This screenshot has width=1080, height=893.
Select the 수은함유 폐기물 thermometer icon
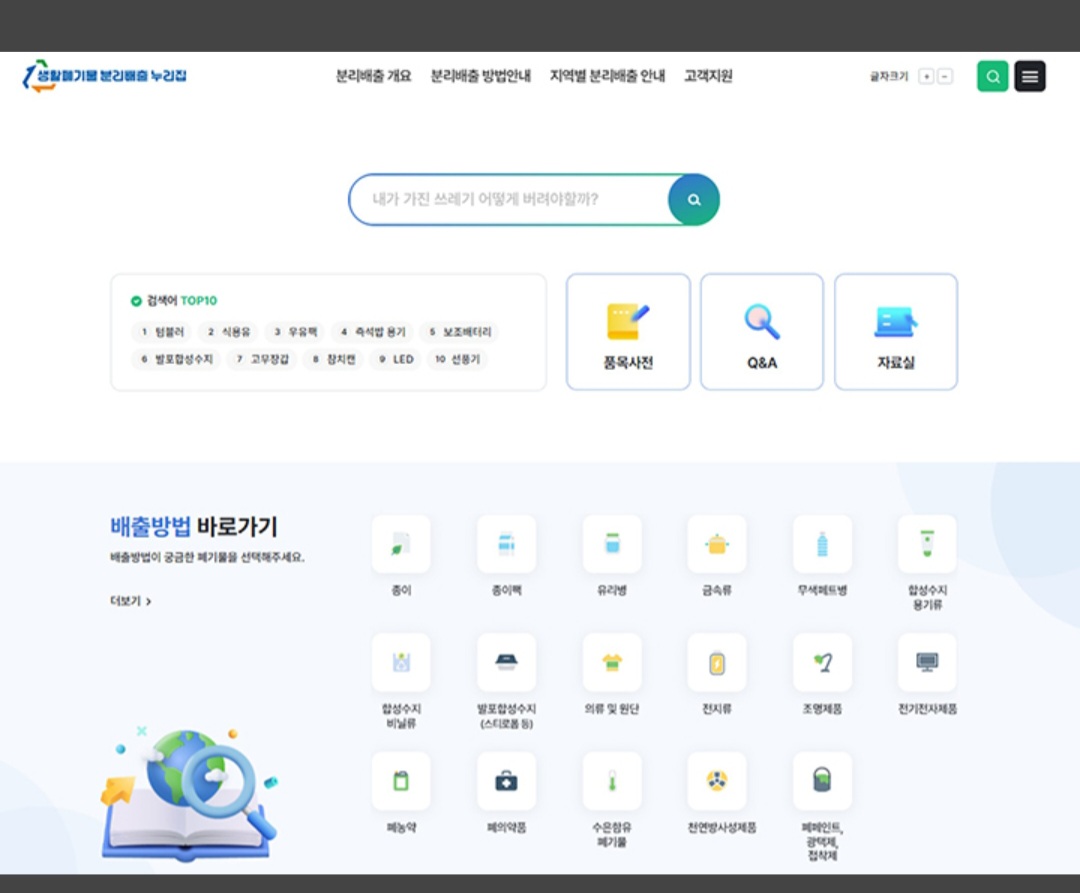click(x=612, y=781)
